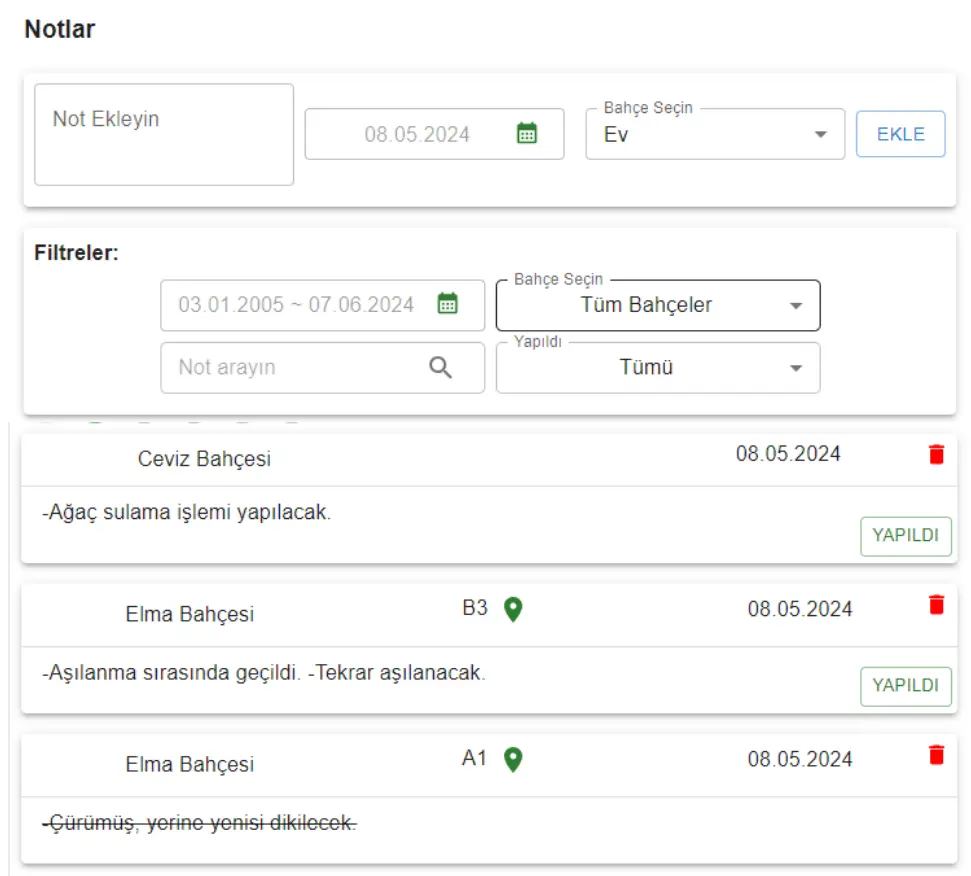This screenshot has height=876, width=971.
Task: Delete the Ceviz Bahçesi note
Action: tap(936, 455)
